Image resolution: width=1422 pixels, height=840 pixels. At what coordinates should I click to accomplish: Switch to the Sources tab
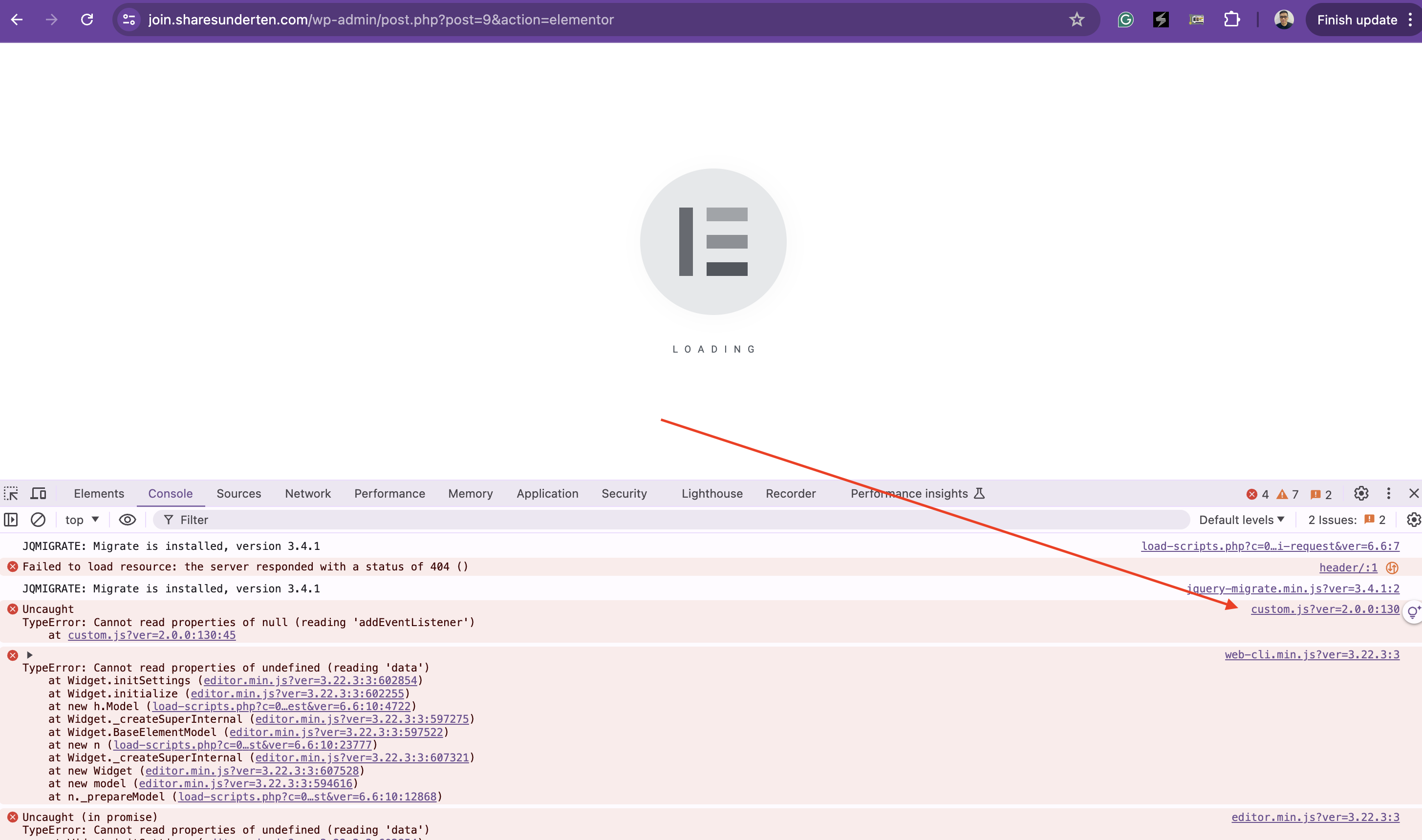coord(238,494)
